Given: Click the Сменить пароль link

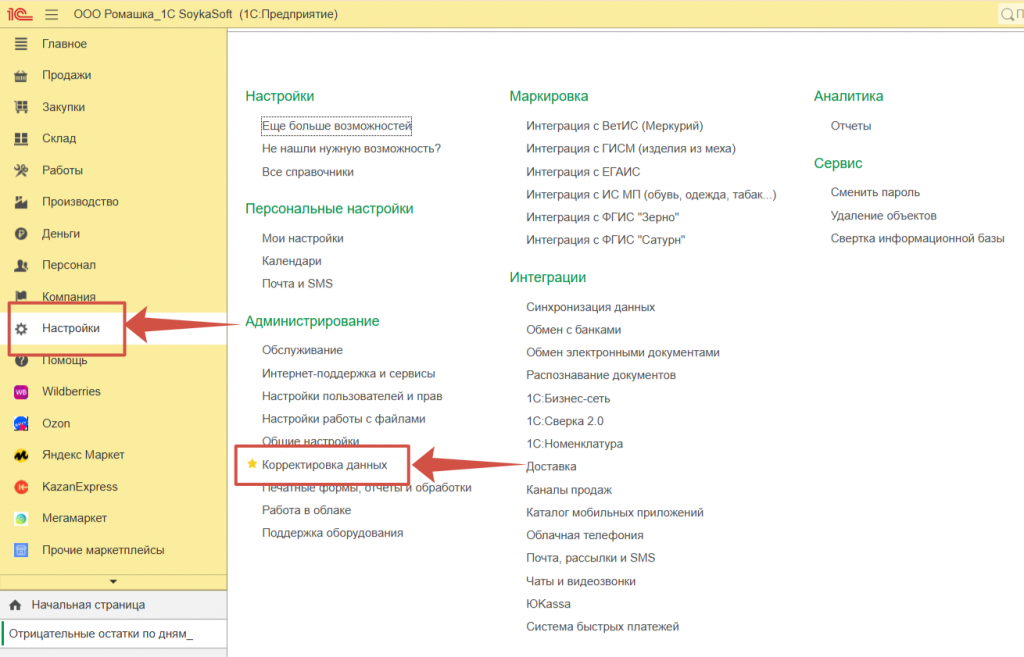Looking at the screenshot, I should pos(875,192).
